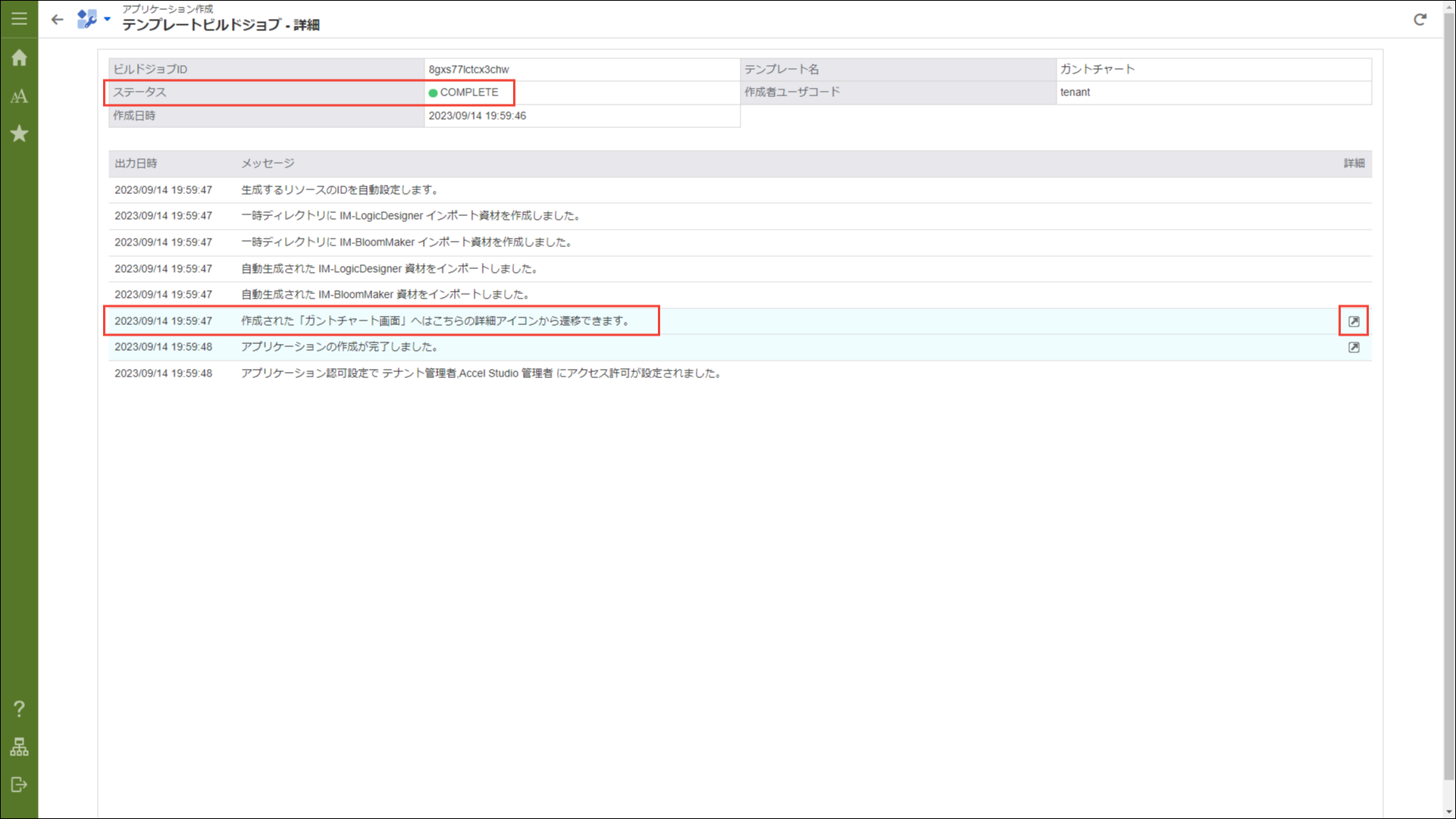The image size is (1456, 819).
Task: Open detail icon for application creation completed row
Action: (1354, 347)
